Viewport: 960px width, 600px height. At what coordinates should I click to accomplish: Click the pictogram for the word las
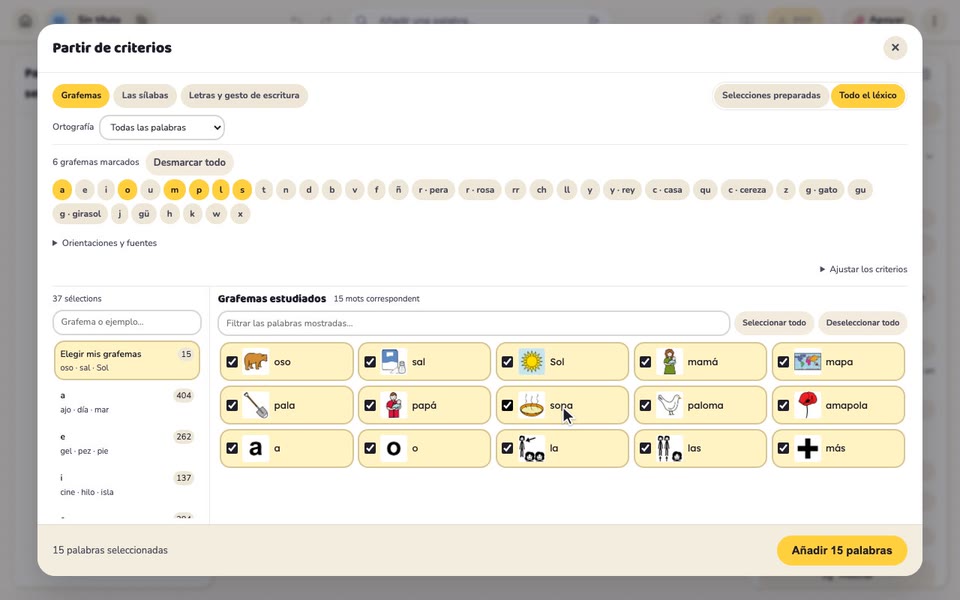click(669, 448)
